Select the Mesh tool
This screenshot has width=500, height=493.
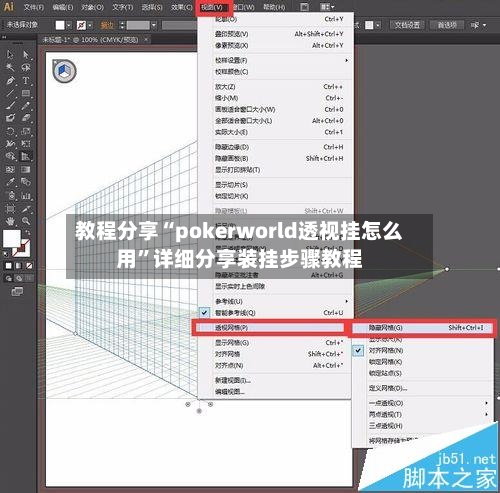10,169
